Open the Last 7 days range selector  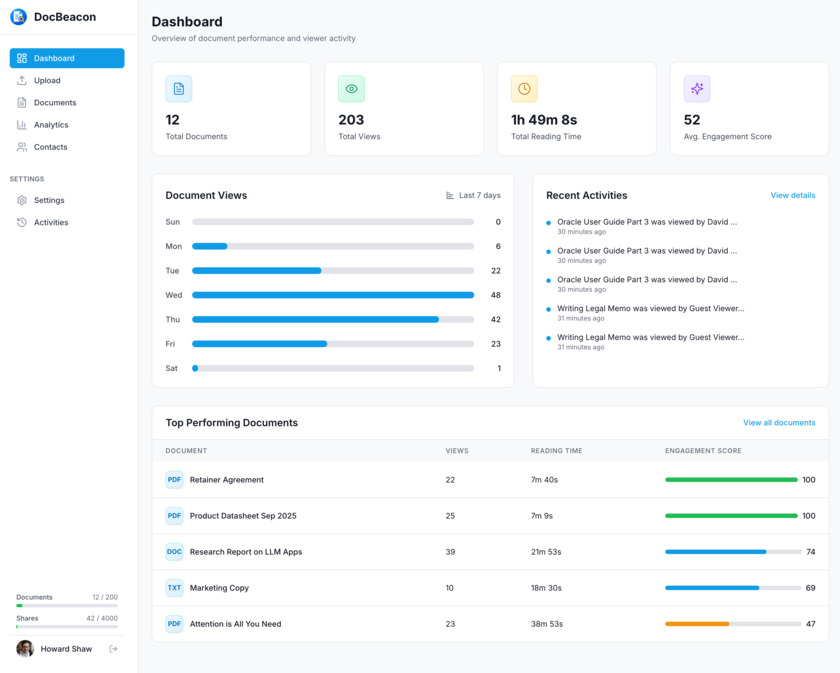pyautogui.click(x=473, y=196)
